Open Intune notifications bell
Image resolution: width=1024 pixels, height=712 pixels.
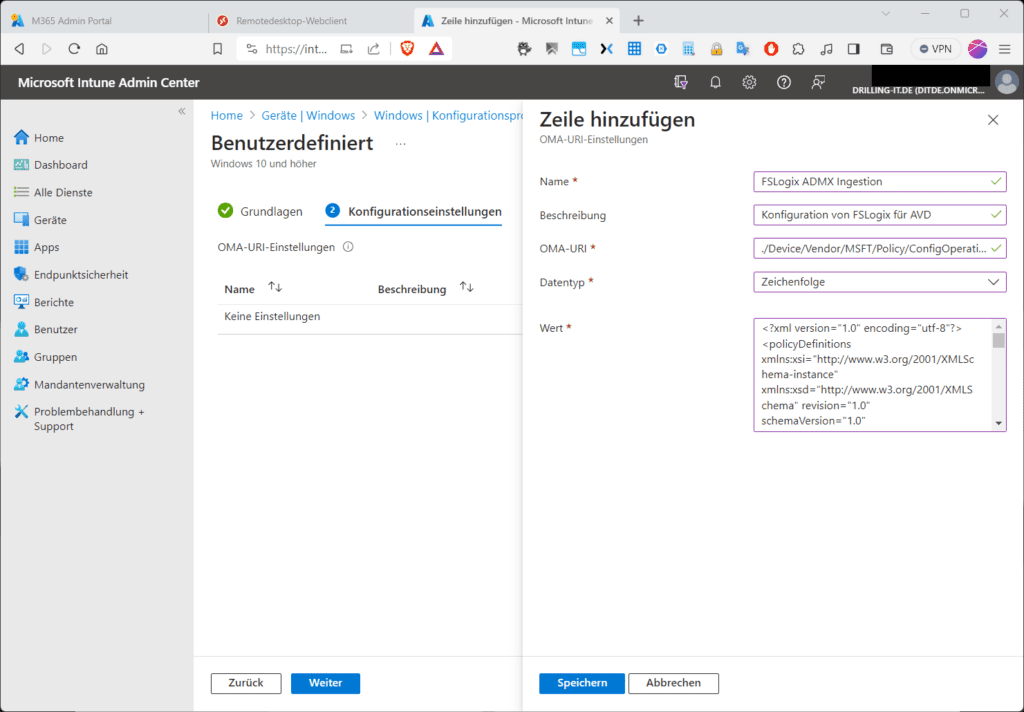click(x=715, y=82)
